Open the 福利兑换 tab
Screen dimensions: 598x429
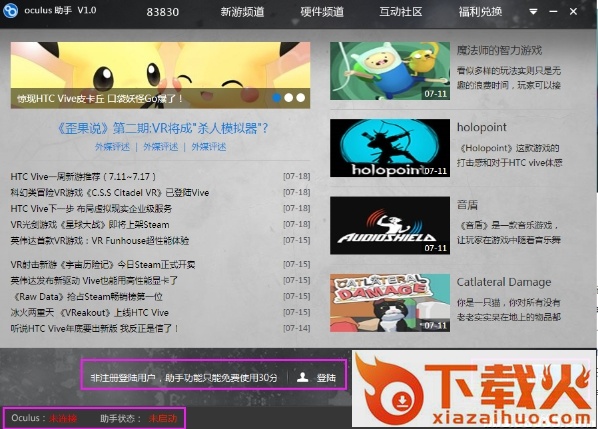pyautogui.click(x=480, y=12)
